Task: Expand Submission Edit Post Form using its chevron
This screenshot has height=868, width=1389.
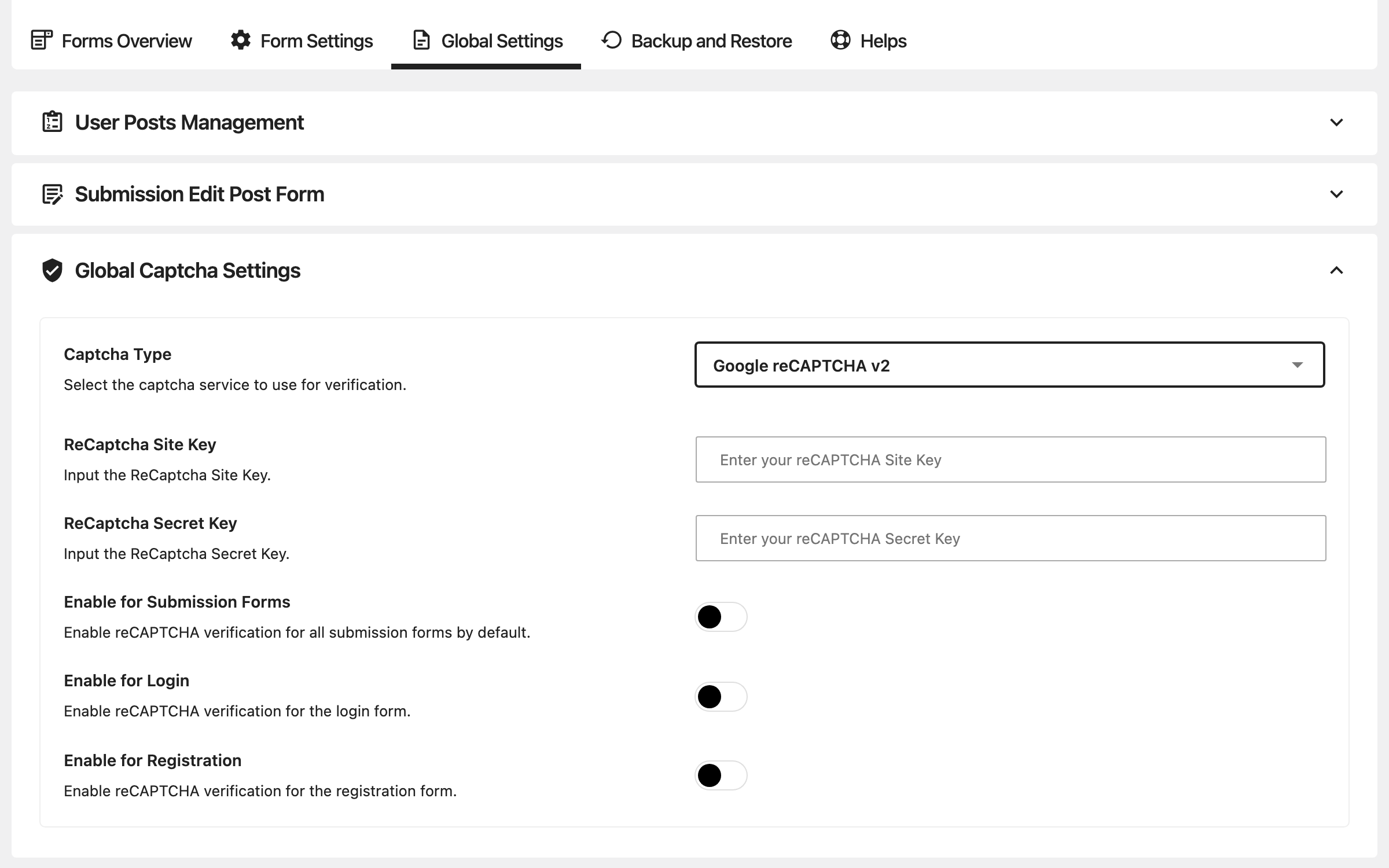Action: click(1336, 194)
